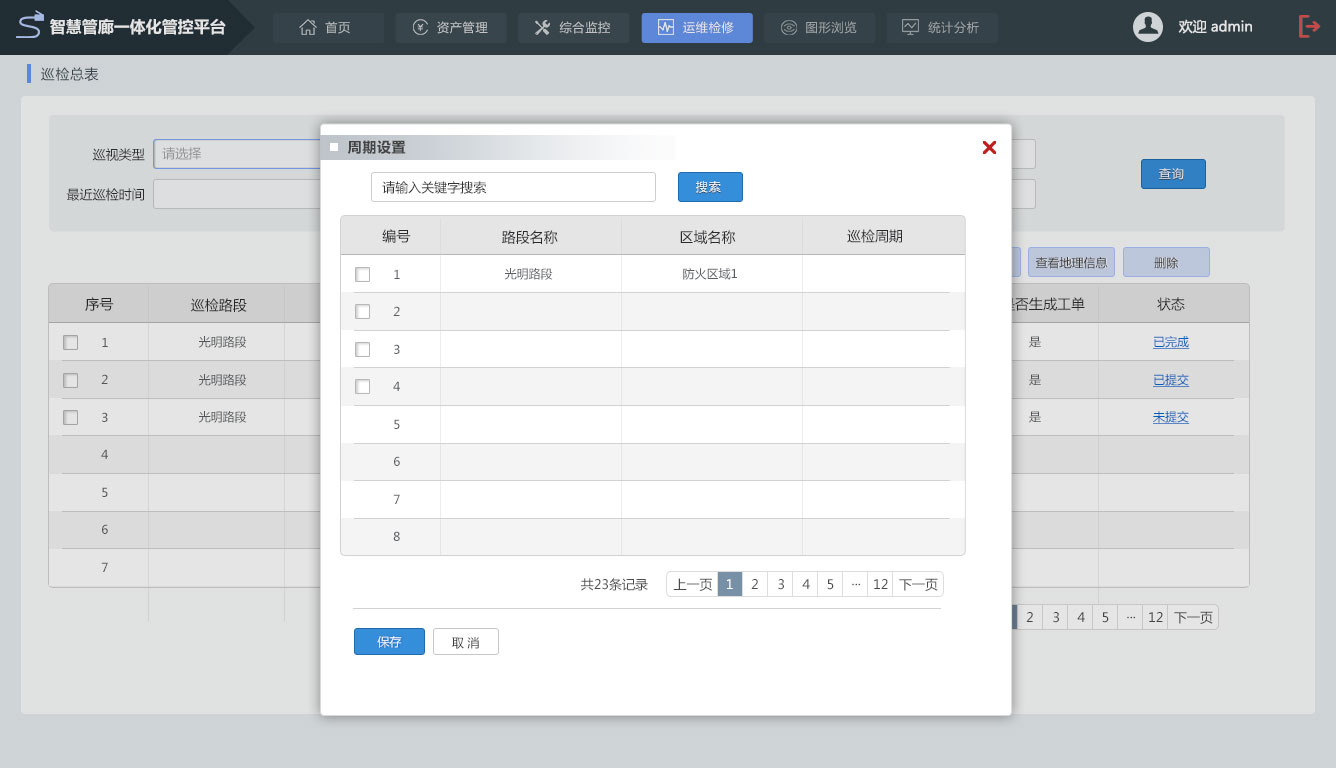This screenshot has width=1336, height=768.
Task: Open the 首页 home navigation tab
Action: [327, 28]
